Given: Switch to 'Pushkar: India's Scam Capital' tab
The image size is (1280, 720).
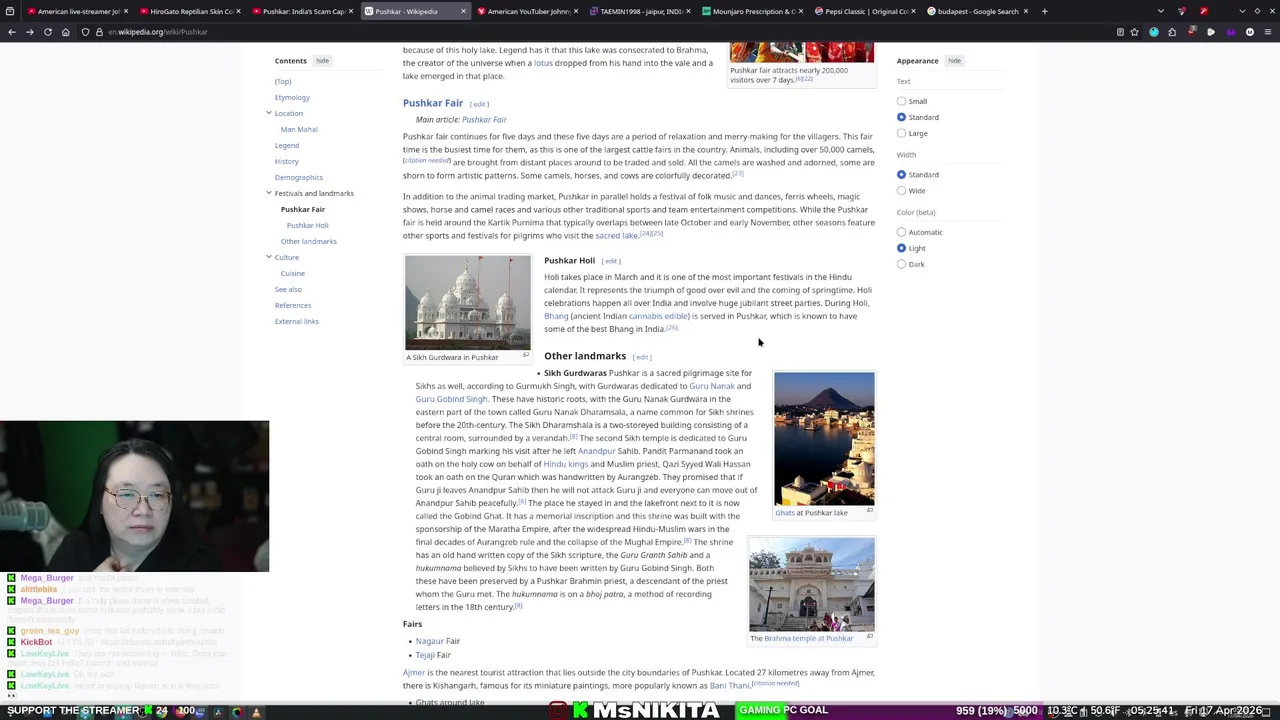Looking at the screenshot, I should tap(303, 11).
